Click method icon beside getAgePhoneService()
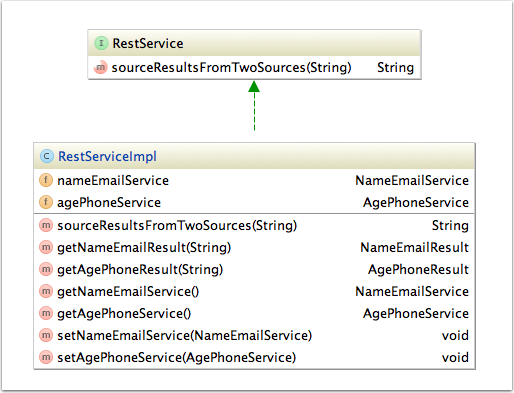This screenshot has width=514, height=393. (x=46, y=313)
